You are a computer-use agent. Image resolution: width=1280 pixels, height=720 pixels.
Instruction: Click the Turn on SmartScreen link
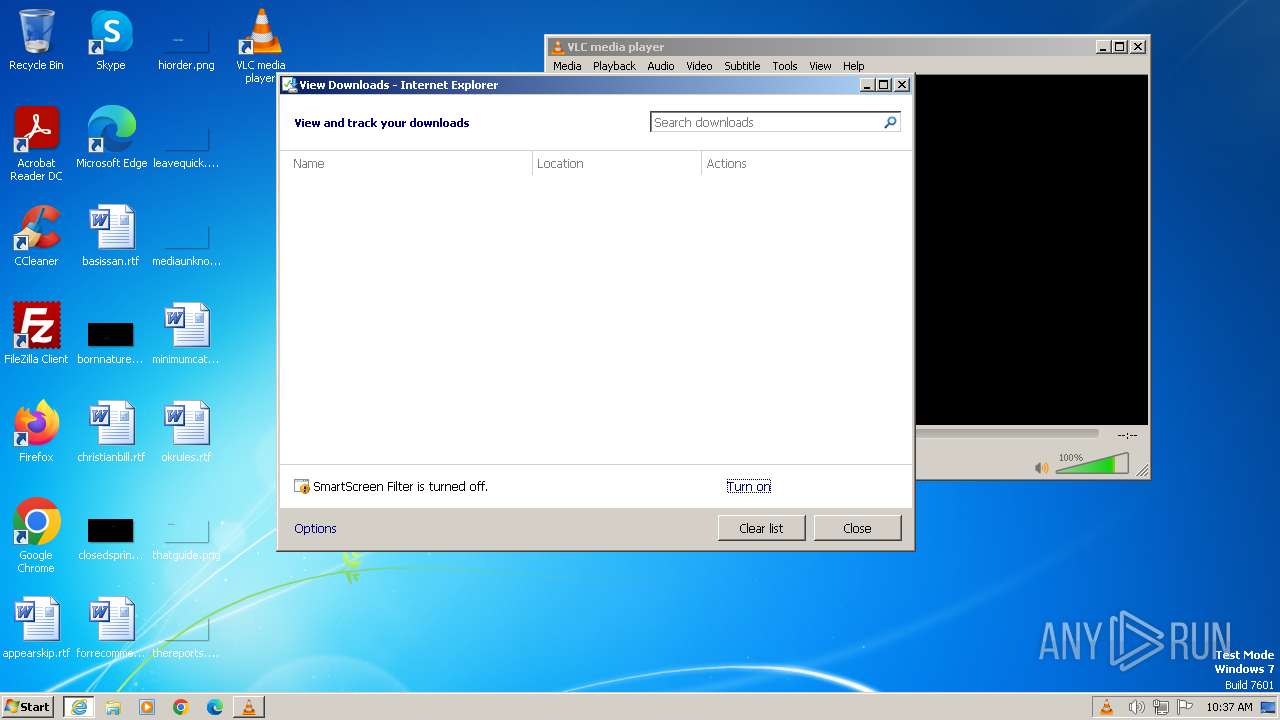(749, 486)
